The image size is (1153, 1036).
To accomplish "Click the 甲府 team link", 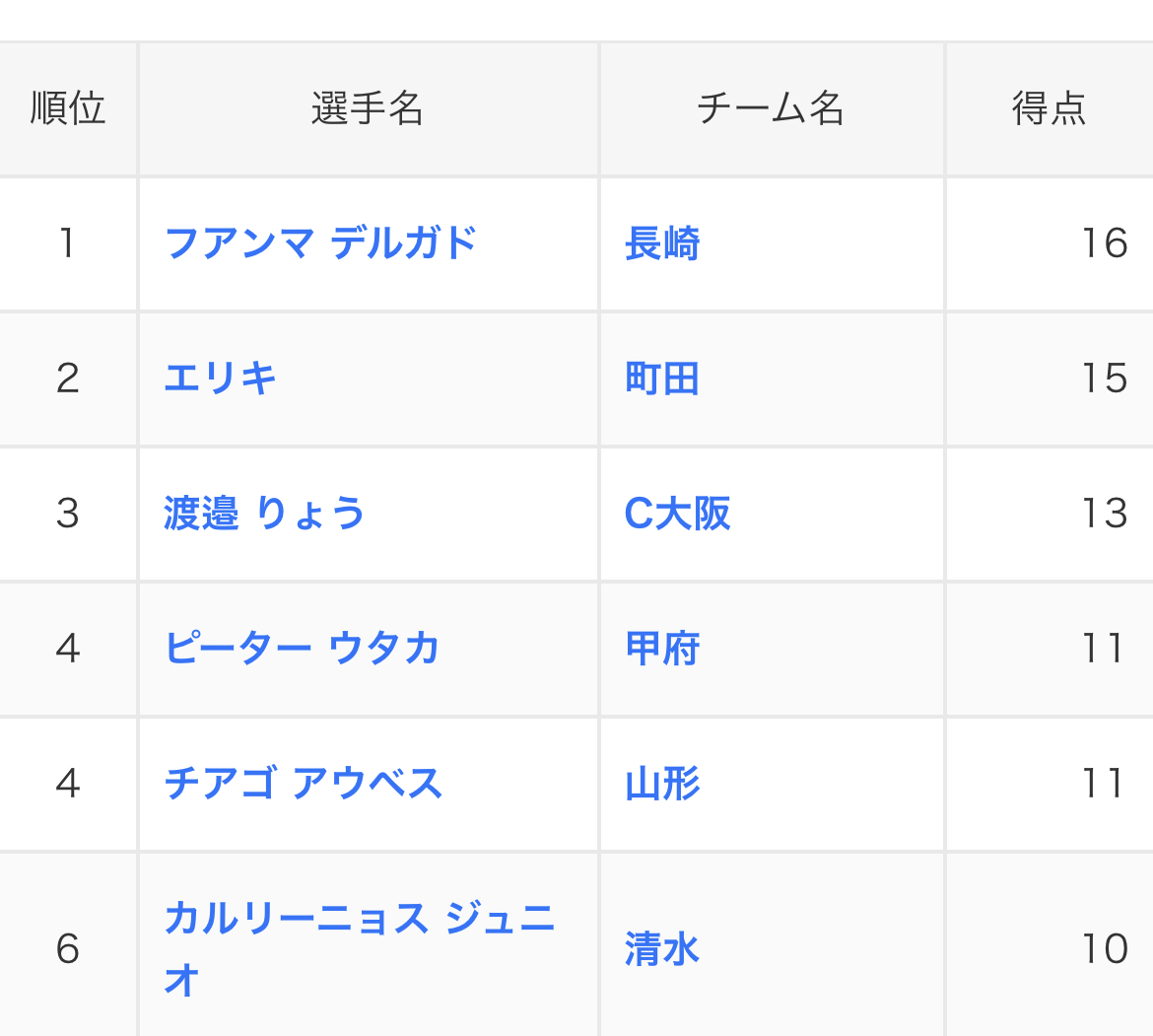I will click(x=662, y=649).
